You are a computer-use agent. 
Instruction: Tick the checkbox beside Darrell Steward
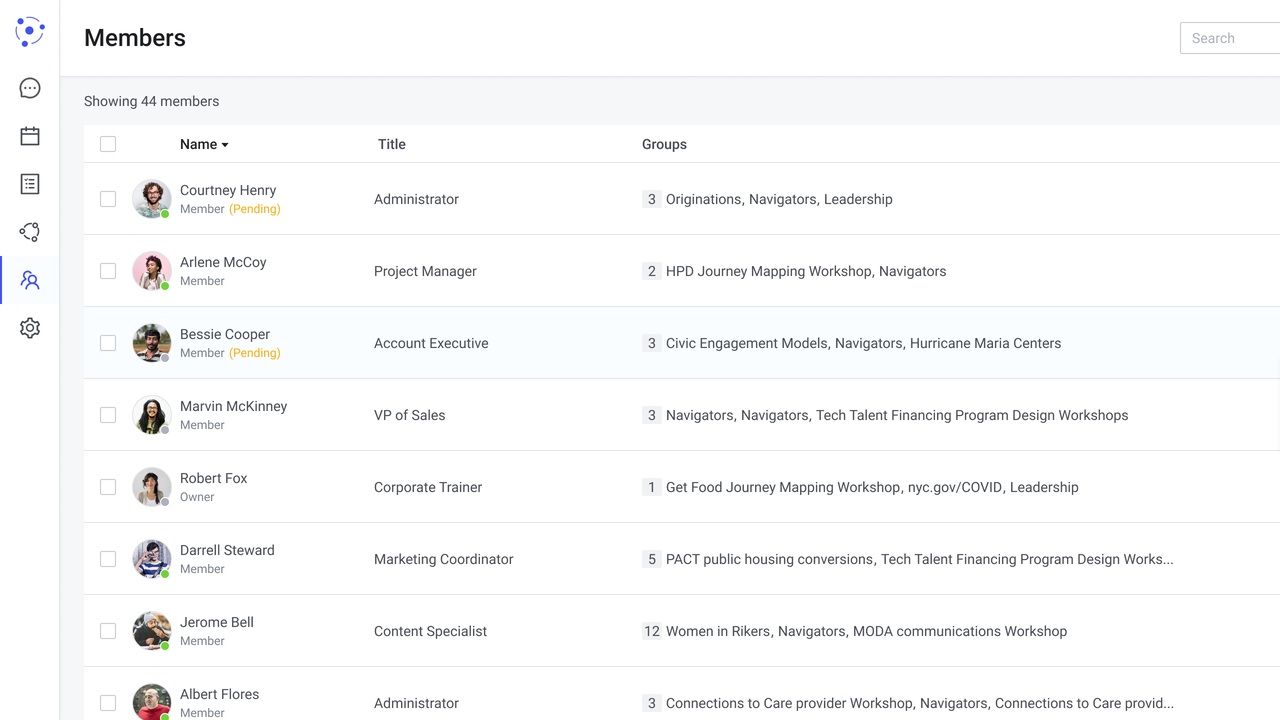[108, 559]
